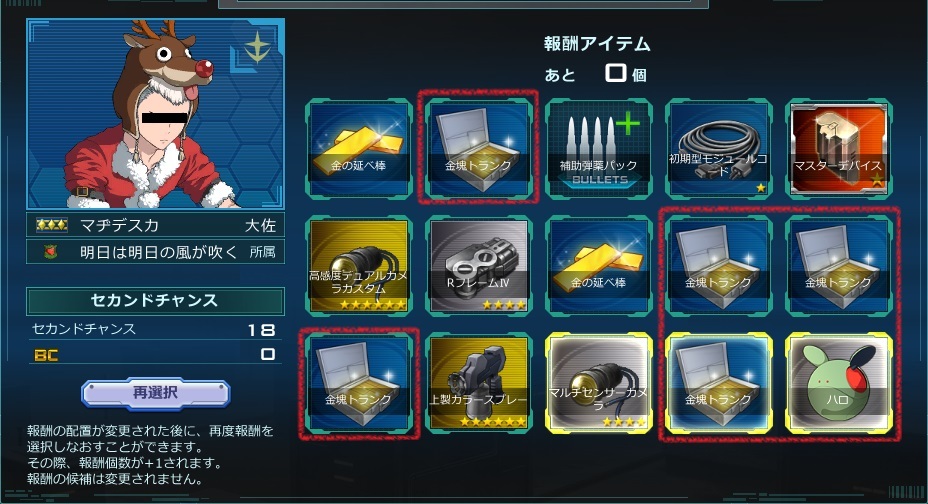Image resolution: width=928 pixels, height=504 pixels.
Task: Select the 高感度デュアルカメラカスタム item
Action: point(359,266)
